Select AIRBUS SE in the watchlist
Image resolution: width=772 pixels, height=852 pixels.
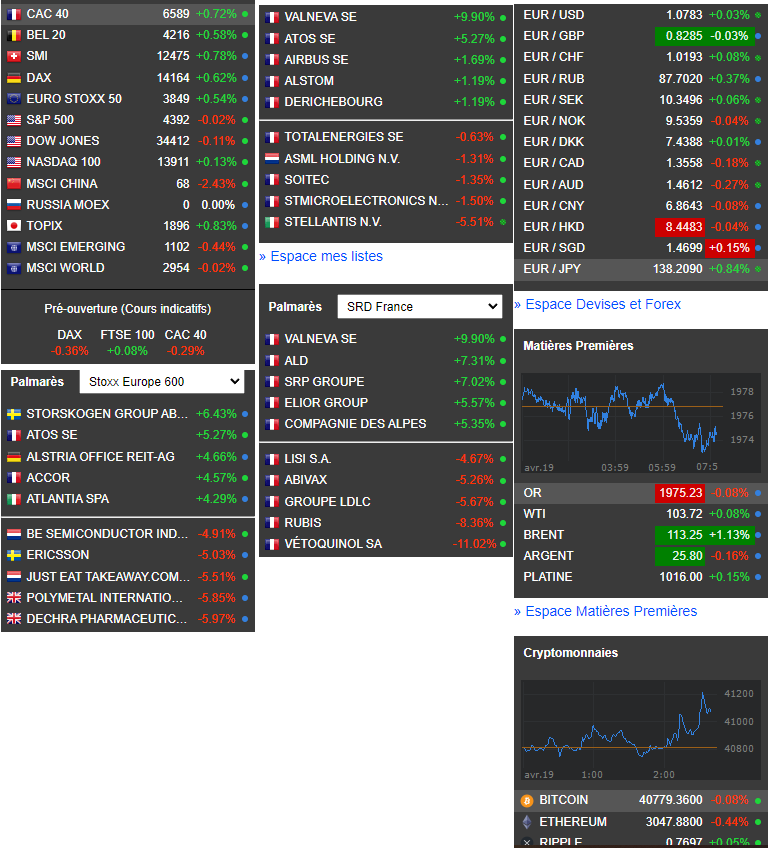pos(386,60)
